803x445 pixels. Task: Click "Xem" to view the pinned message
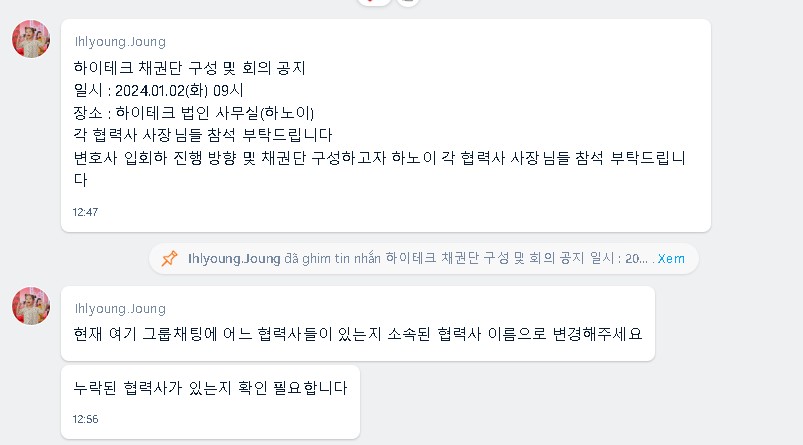pyautogui.click(x=672, y=258)
